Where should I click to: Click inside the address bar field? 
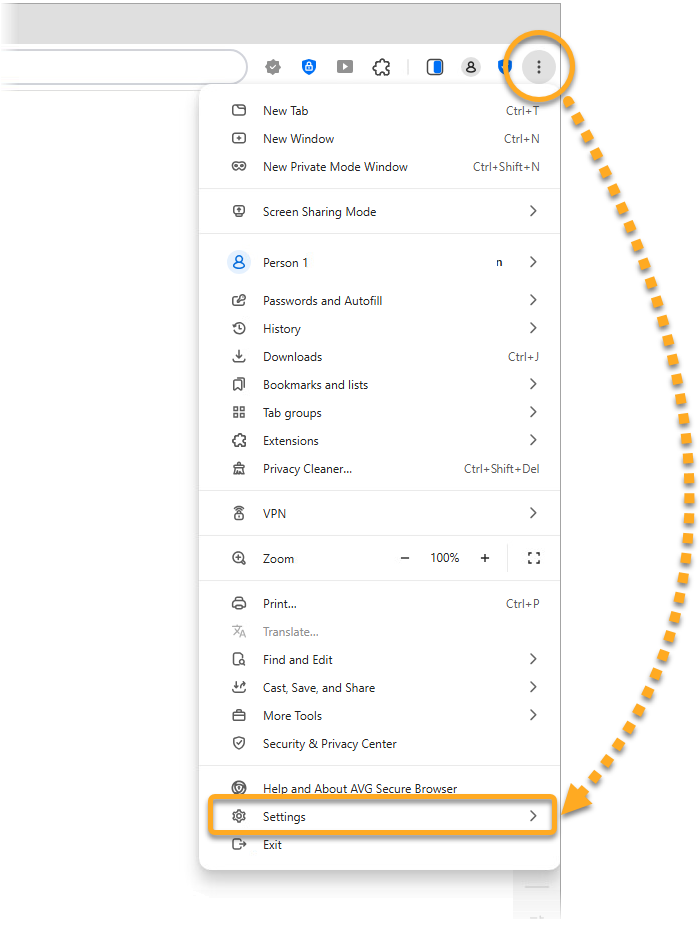click(120, 67)
